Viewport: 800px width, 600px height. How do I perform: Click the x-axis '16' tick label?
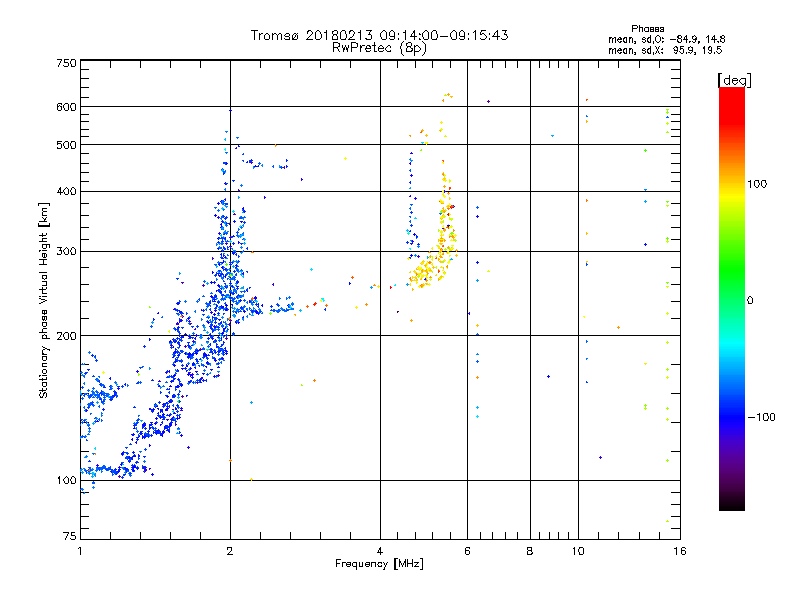click(x=680, y=551)
